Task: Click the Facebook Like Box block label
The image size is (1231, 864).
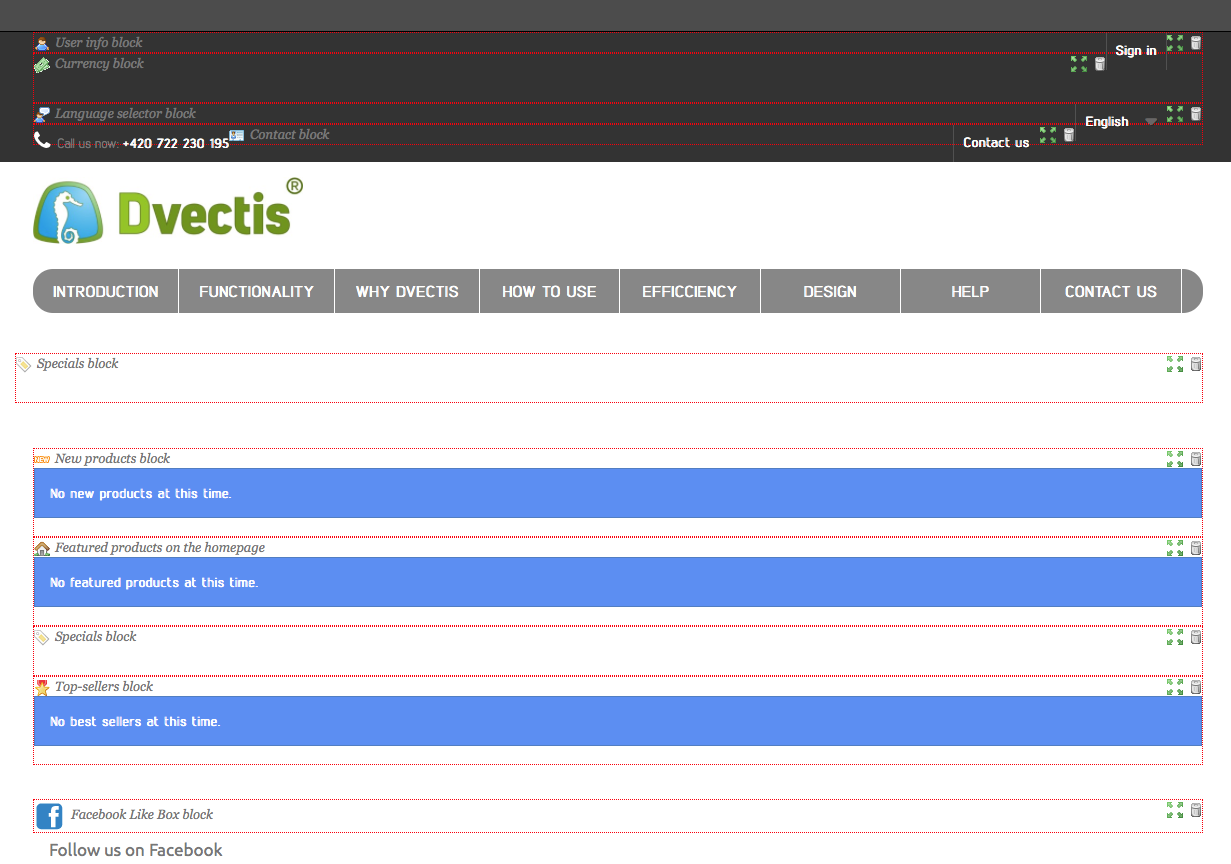Action: [x=142, y=814]
